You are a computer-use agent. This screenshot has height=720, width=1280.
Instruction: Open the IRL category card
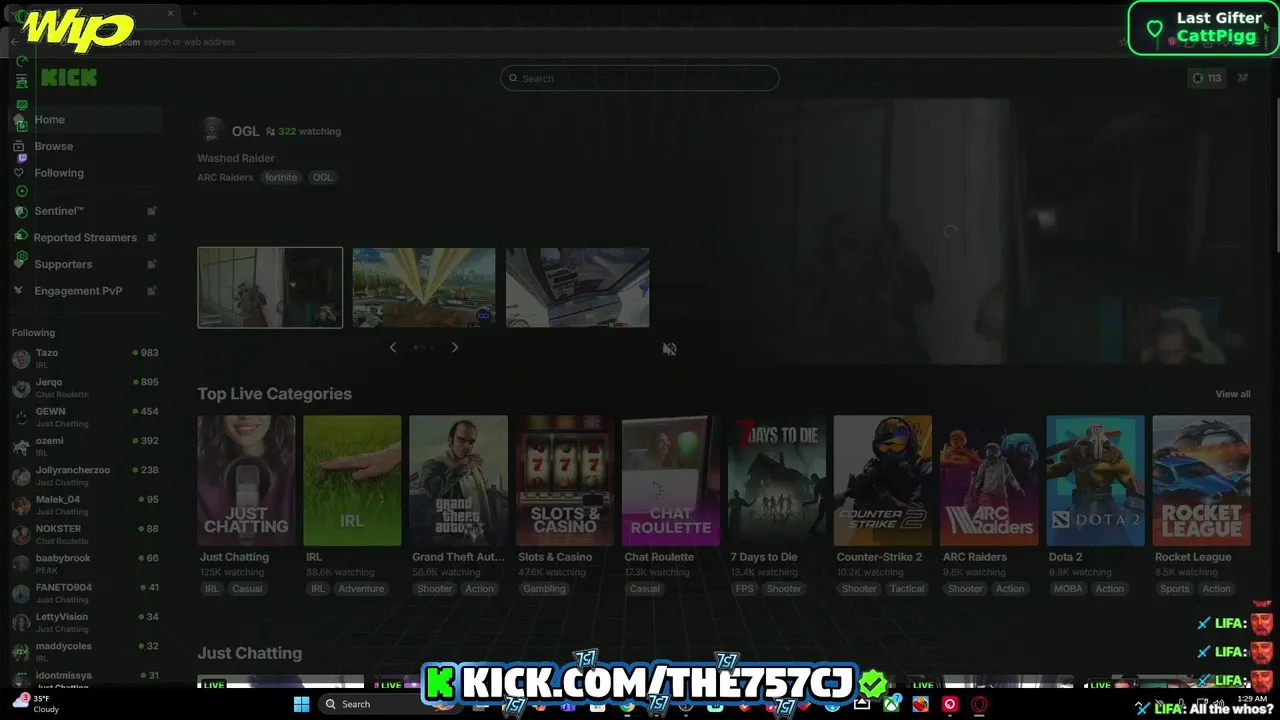(352, 481)
